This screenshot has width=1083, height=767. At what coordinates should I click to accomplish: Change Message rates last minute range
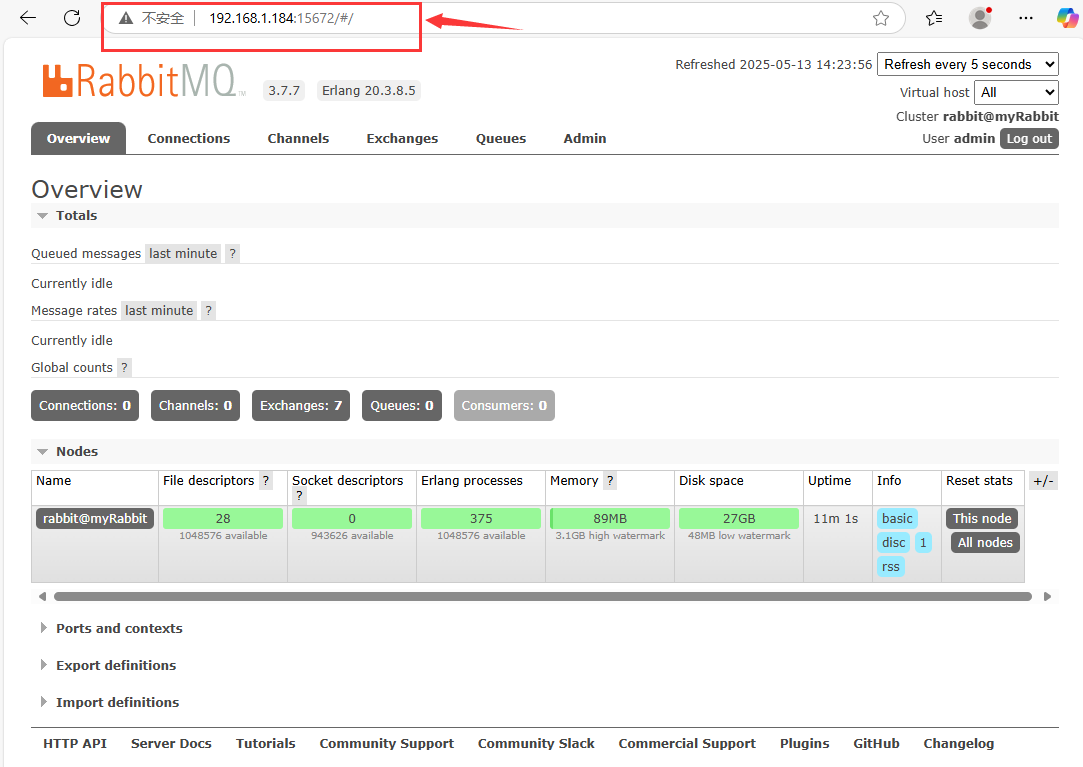point(159,310)
